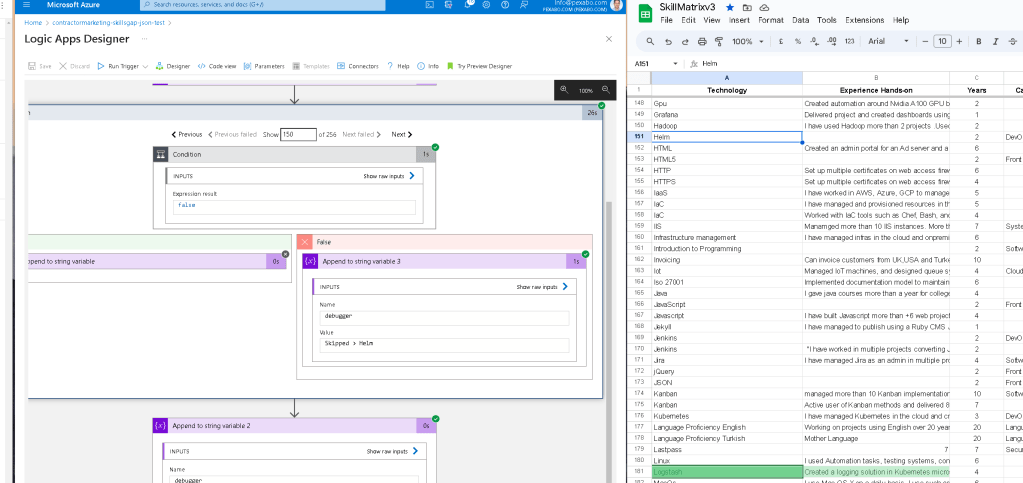
Task: Show raw inputs for Condition
Action: [x=389, y=176]
